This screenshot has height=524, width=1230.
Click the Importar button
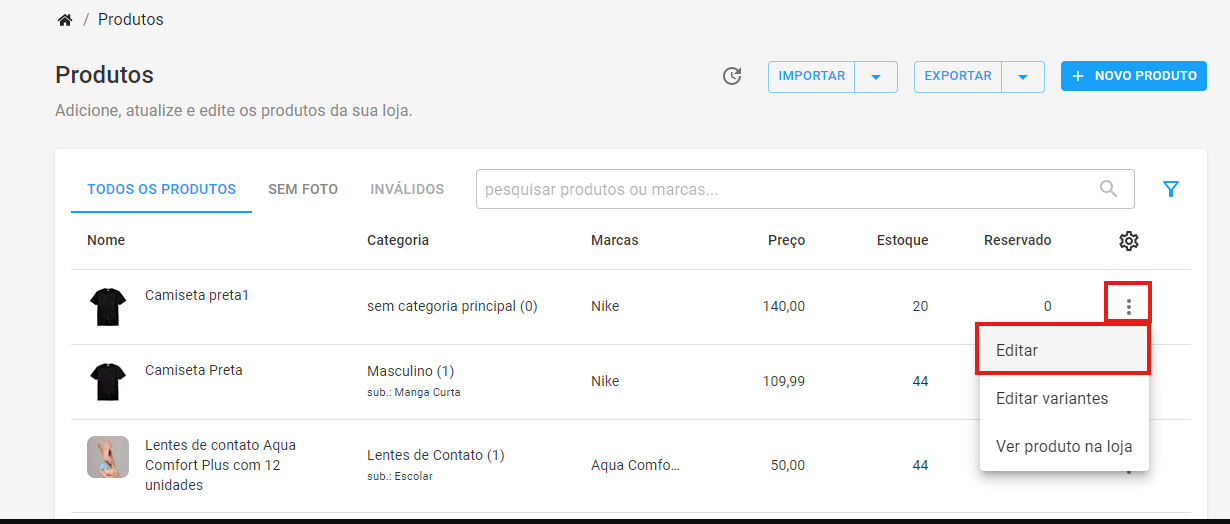[x=812, y=77]
